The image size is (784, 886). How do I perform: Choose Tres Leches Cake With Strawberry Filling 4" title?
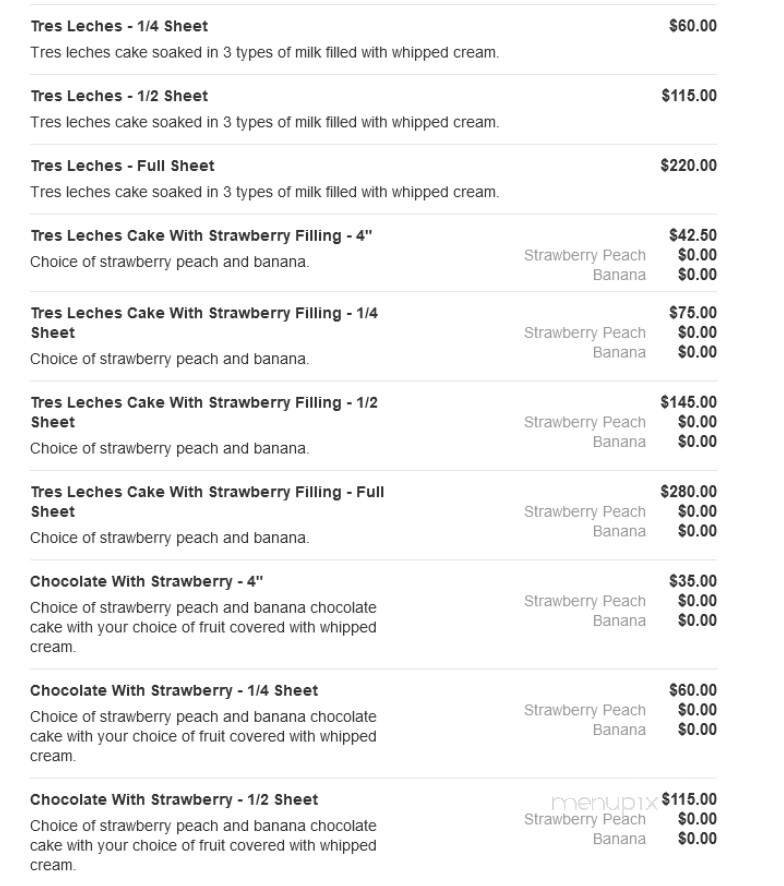[x=201, y=236]
